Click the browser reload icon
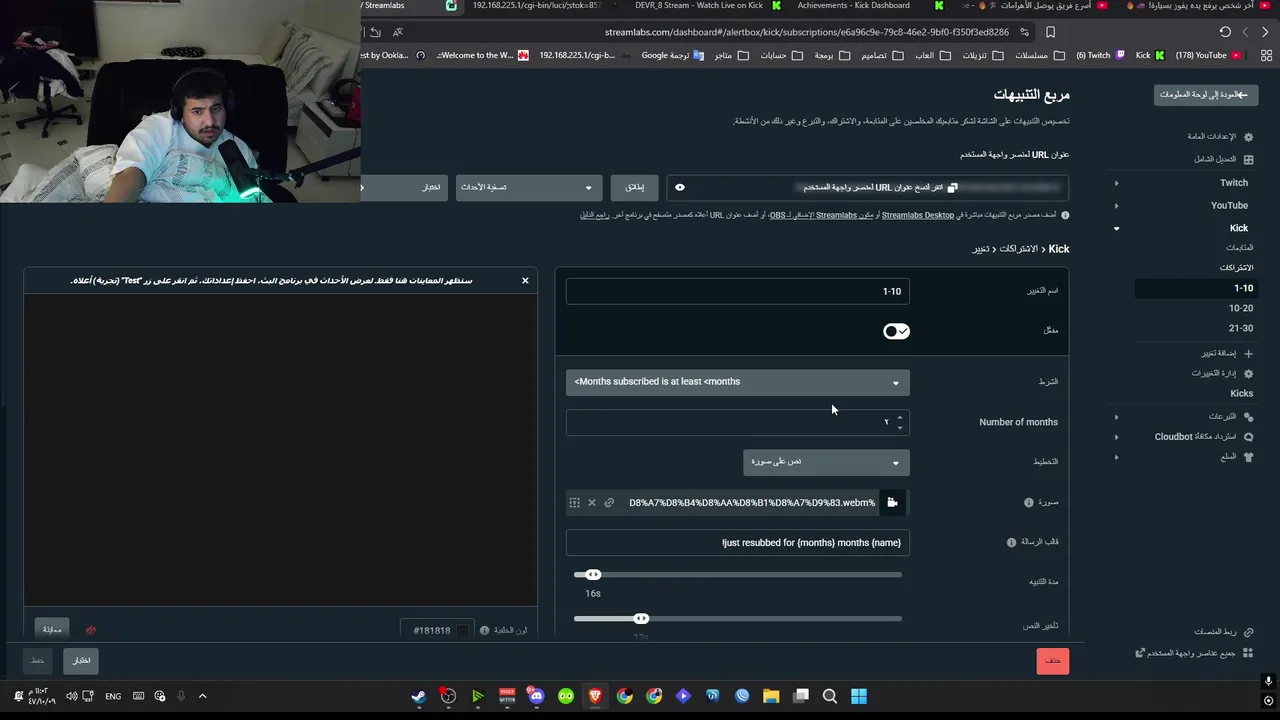 (x=1225, y=32)
